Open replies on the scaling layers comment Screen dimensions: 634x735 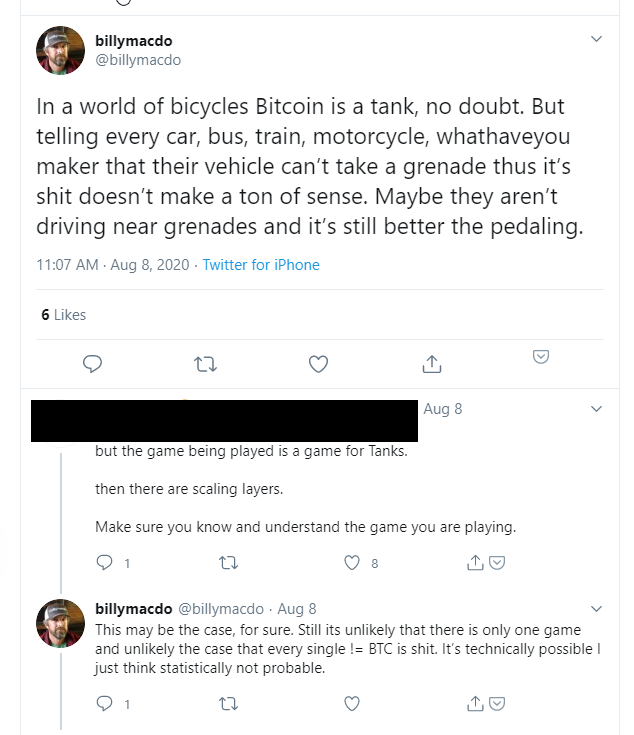tap(104, 562)
